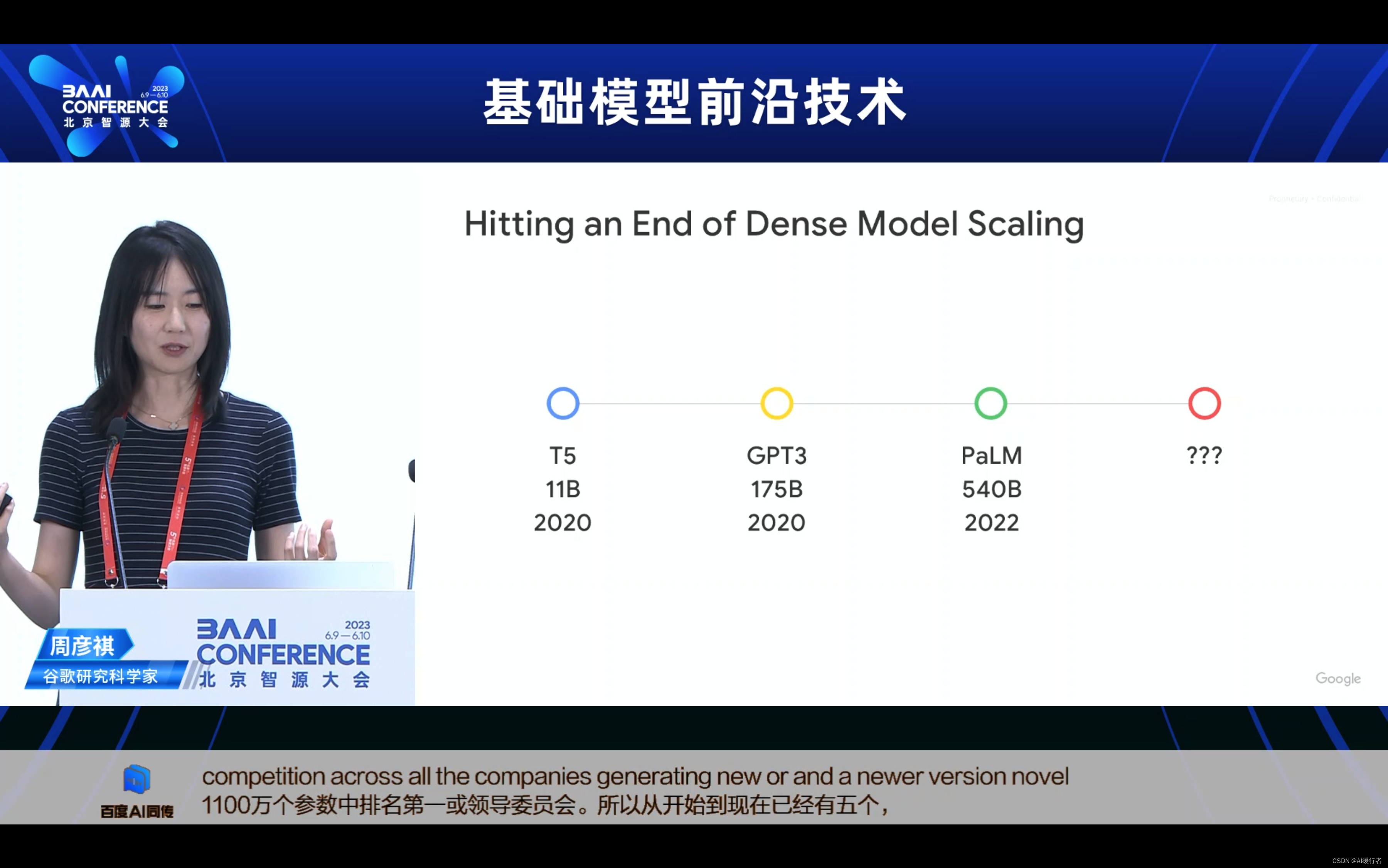Click the Baidu AI interpretation logo icon
Viewport: 1388px width, 868px height.
(136, 780)
